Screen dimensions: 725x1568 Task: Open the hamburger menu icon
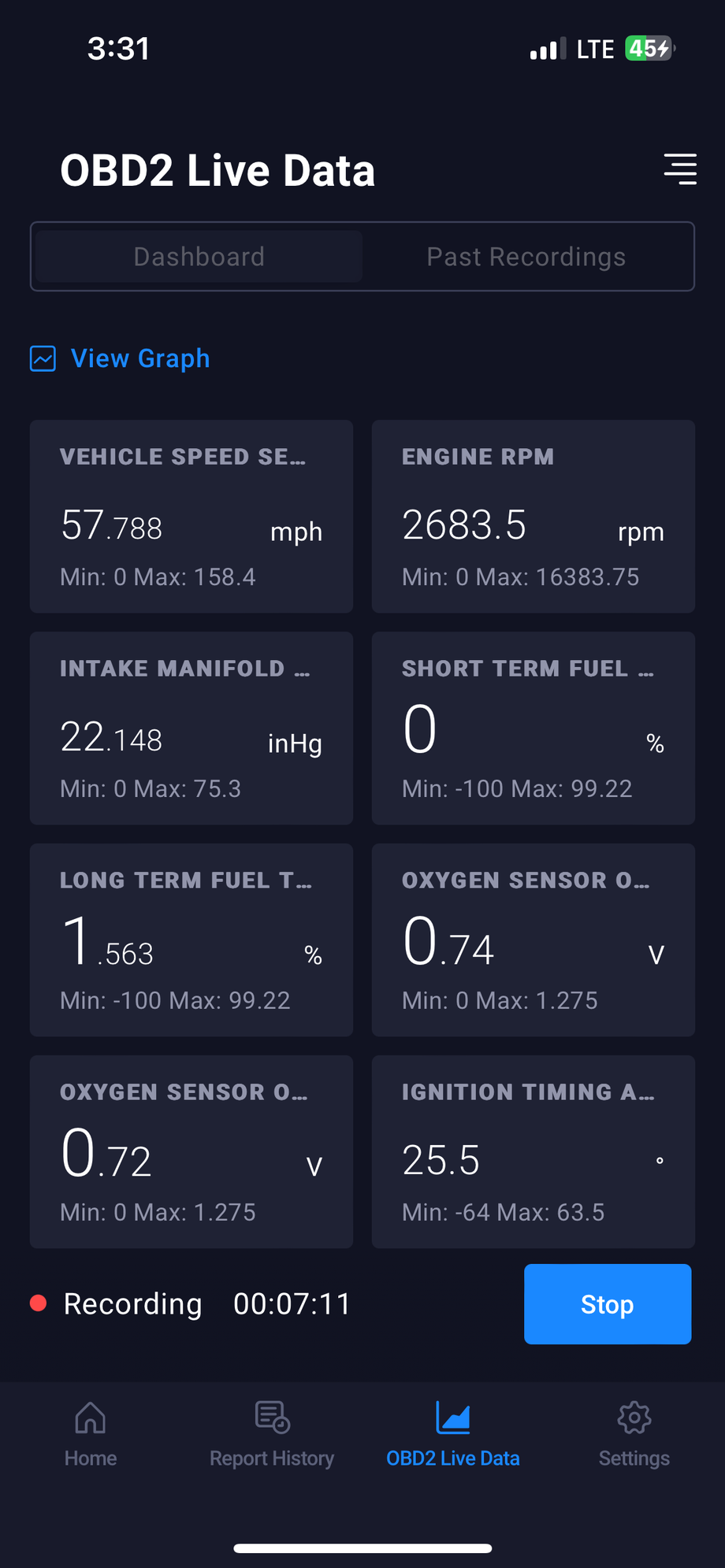(x=680, y=169)
